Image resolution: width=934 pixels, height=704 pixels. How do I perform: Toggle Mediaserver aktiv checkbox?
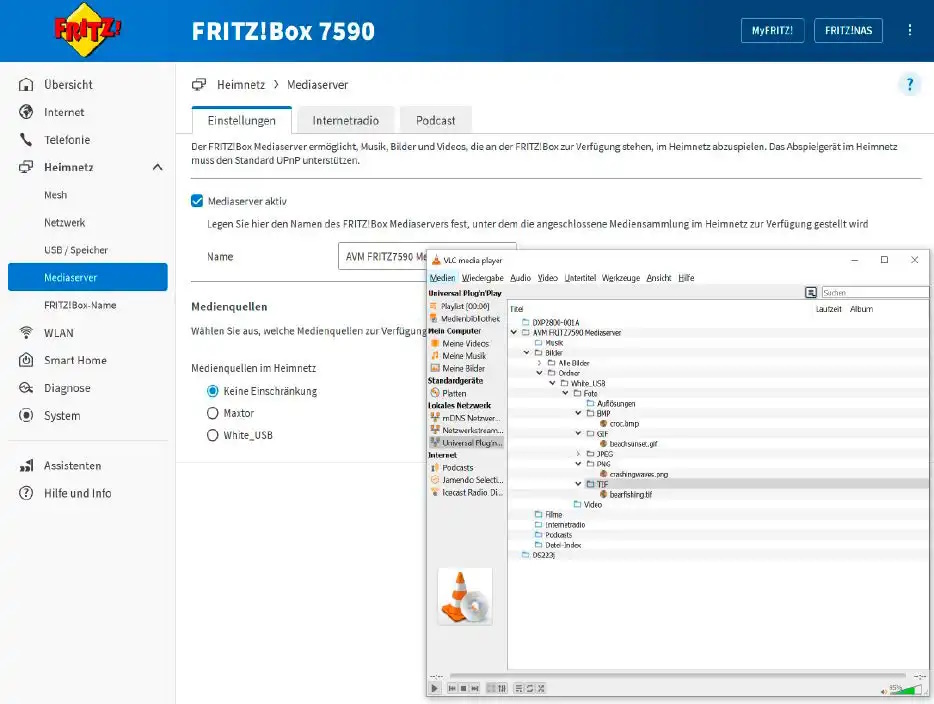[197, 201]
